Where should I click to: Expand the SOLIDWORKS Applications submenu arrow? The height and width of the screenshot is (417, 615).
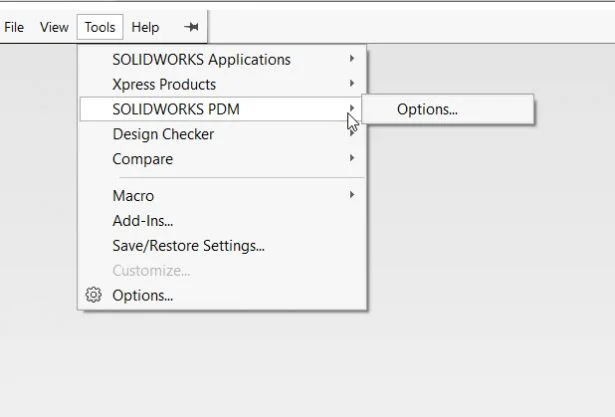pos(352,59)
